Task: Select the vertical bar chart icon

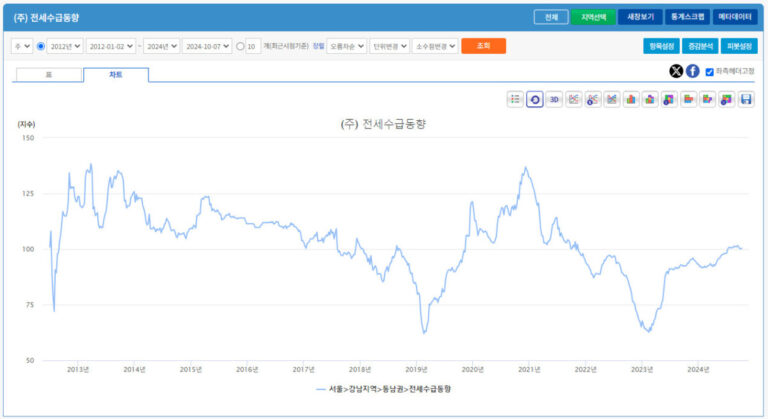Action: click(631, 99)
